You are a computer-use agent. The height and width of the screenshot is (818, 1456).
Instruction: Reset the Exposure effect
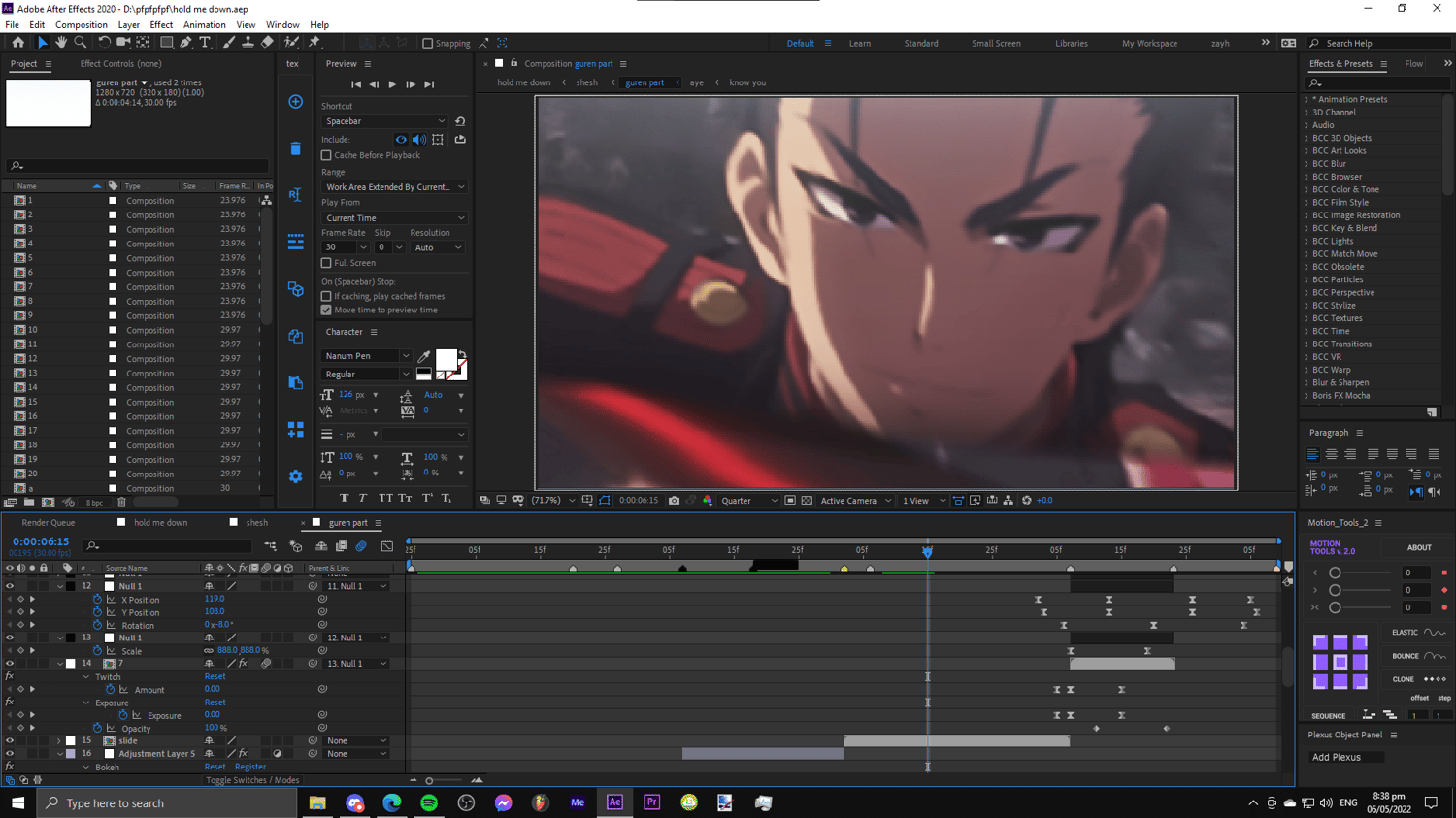215,703
